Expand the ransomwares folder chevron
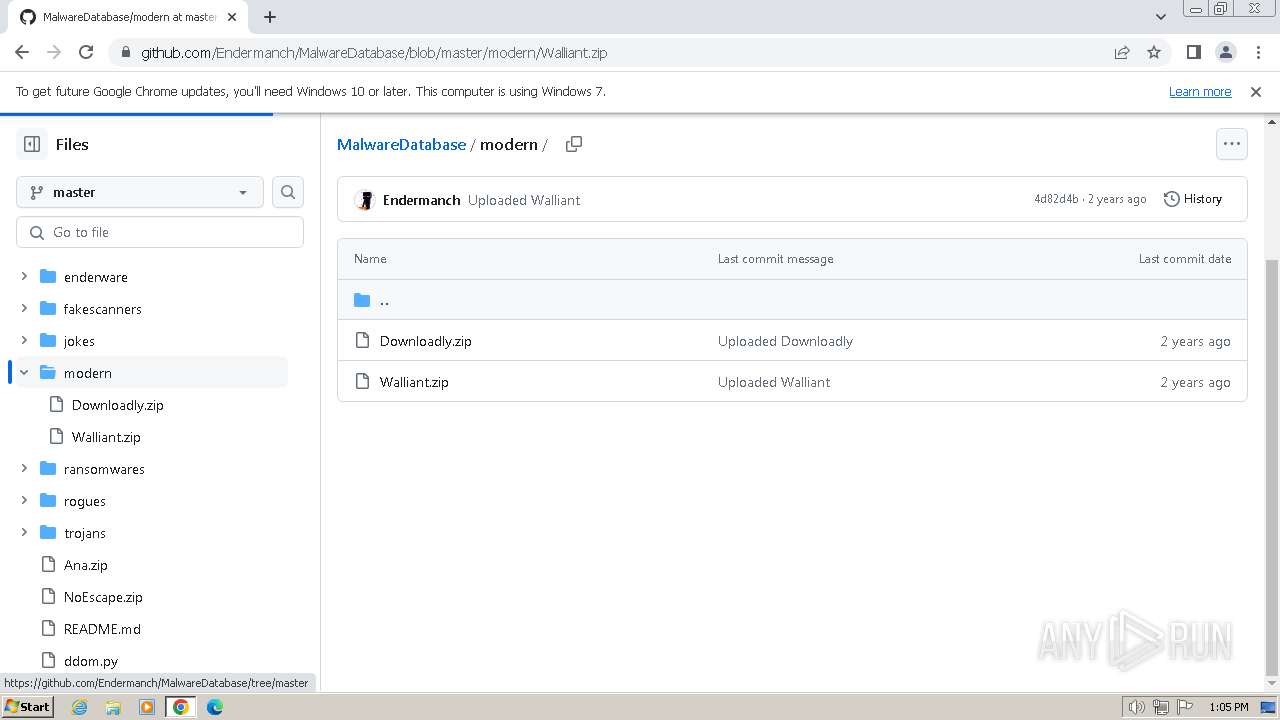Viewport: 1280px width, 720px height. point(24,469)
